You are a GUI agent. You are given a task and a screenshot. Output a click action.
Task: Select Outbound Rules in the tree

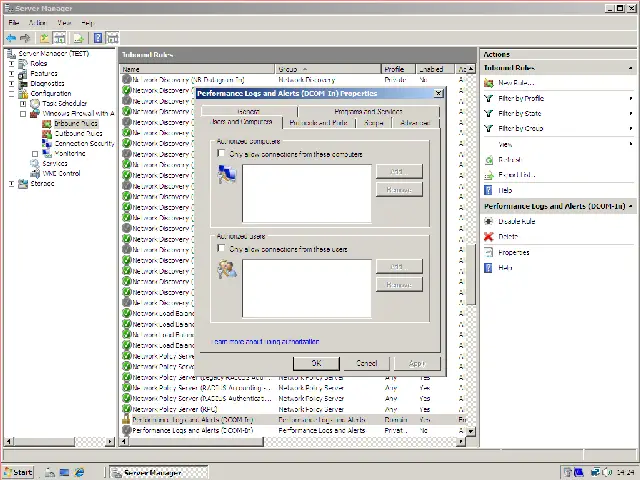pos(78,133)
